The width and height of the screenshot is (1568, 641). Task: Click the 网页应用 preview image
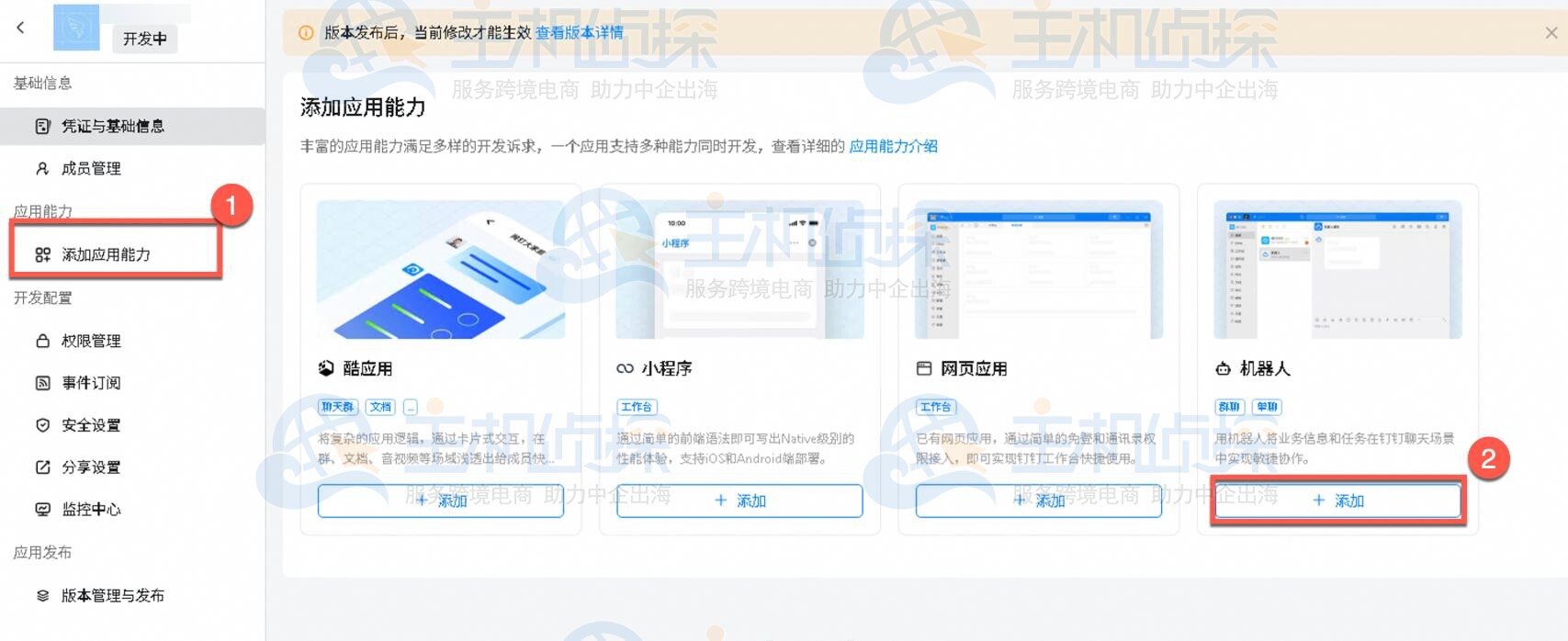tap(1039, 270)
